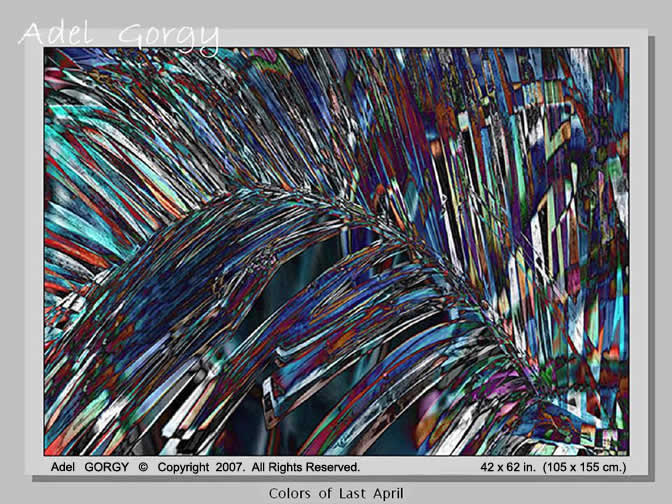
Task: Click the white mat border right of artwork
Action: [x=639, y=250]
